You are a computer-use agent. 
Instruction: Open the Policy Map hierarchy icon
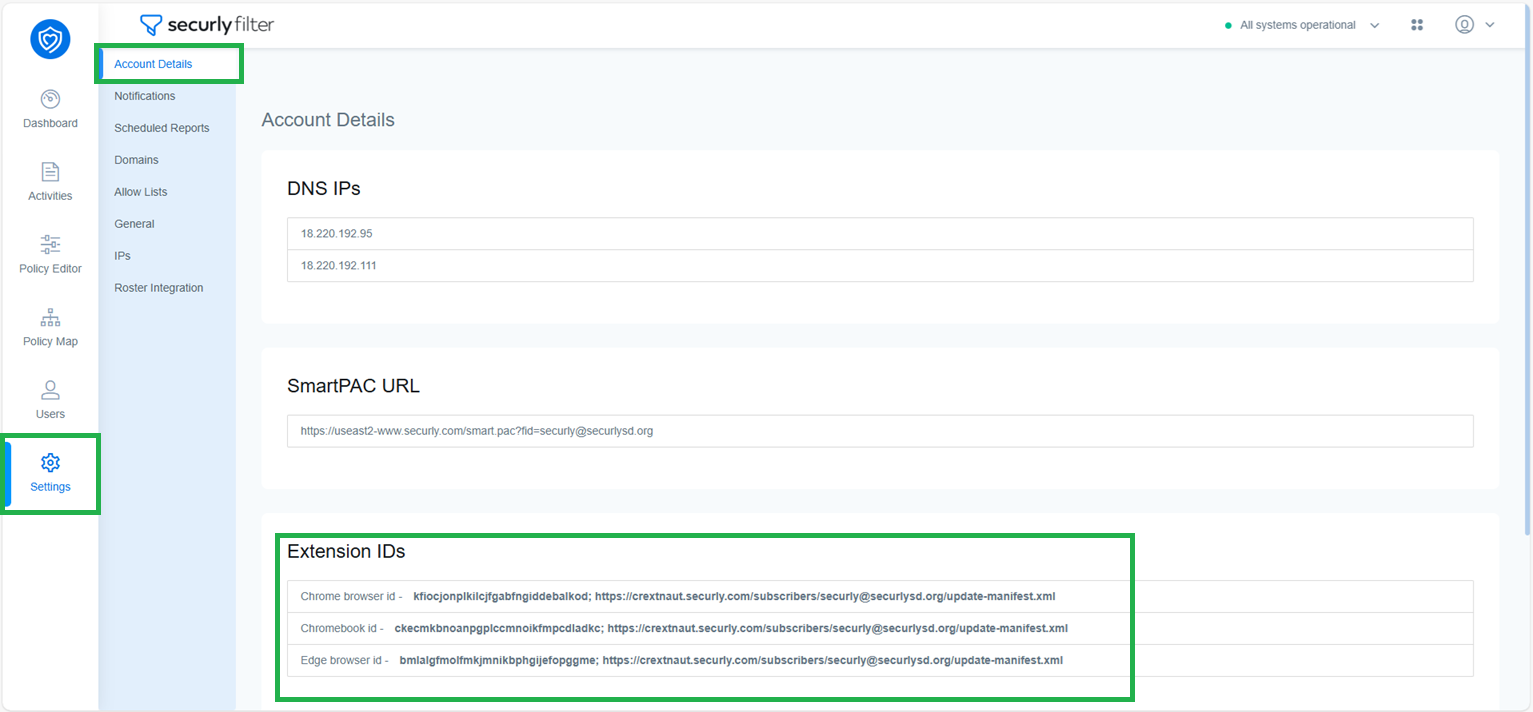coord(50,318)
